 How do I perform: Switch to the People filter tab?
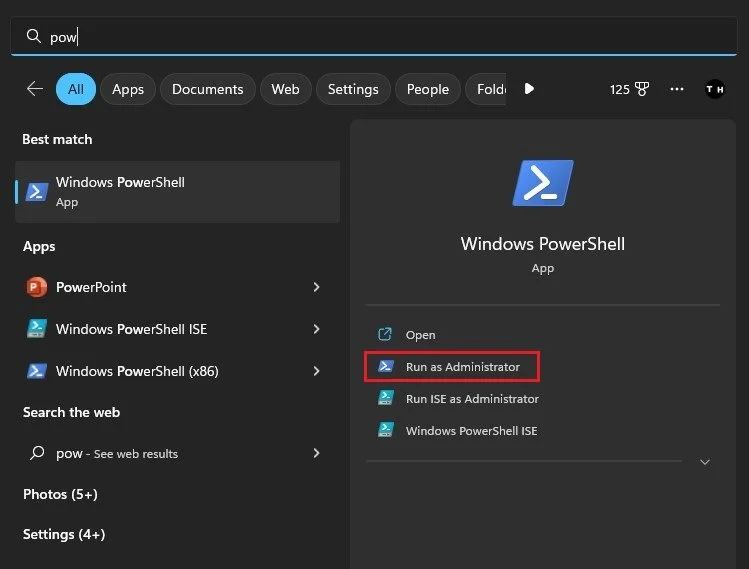click(428, 89)
